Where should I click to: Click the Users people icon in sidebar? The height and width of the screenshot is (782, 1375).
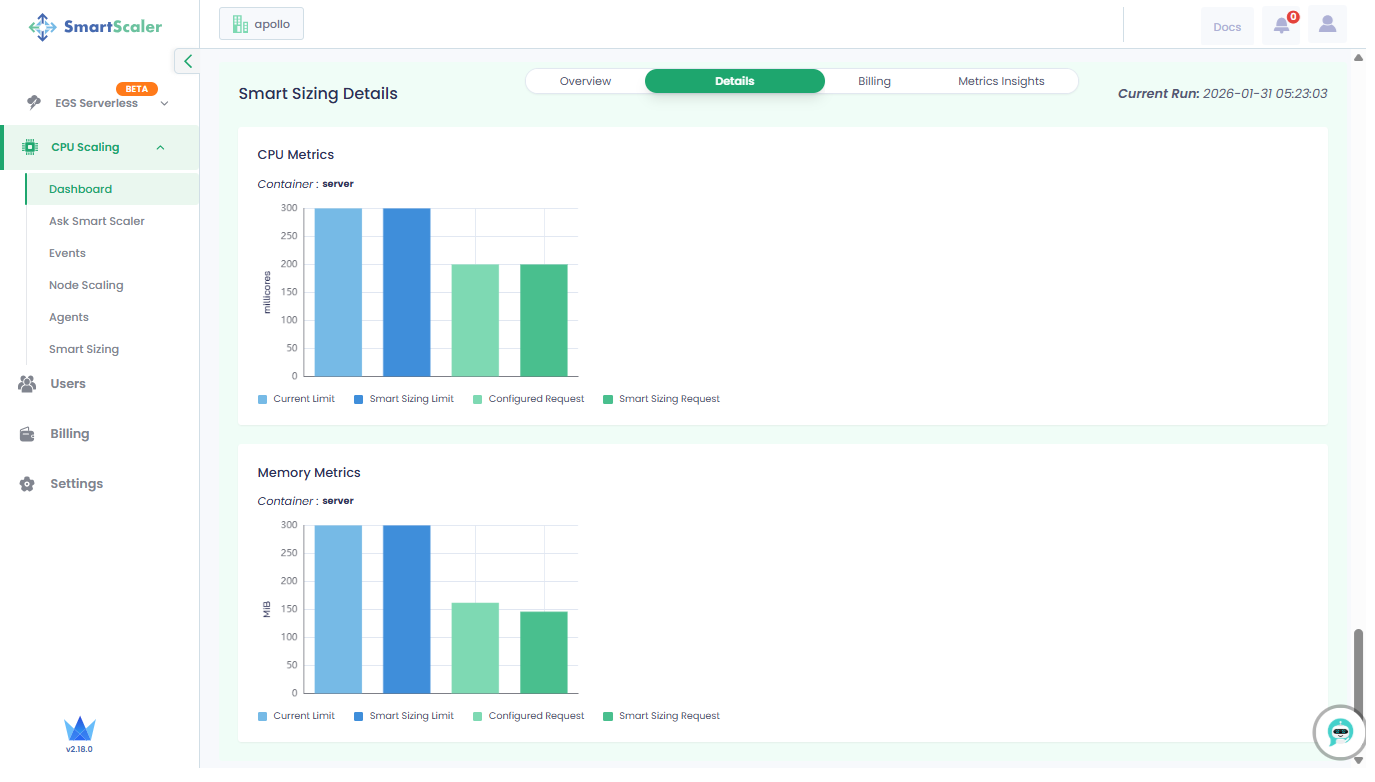tap(28, 384)
